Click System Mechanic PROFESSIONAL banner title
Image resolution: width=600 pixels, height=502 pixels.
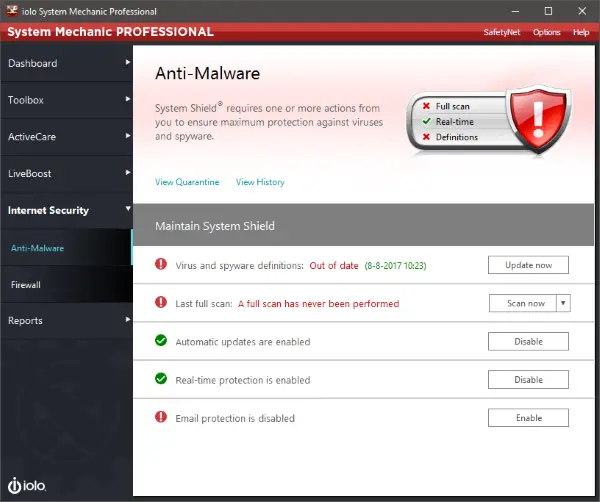(x=111, y=32)
